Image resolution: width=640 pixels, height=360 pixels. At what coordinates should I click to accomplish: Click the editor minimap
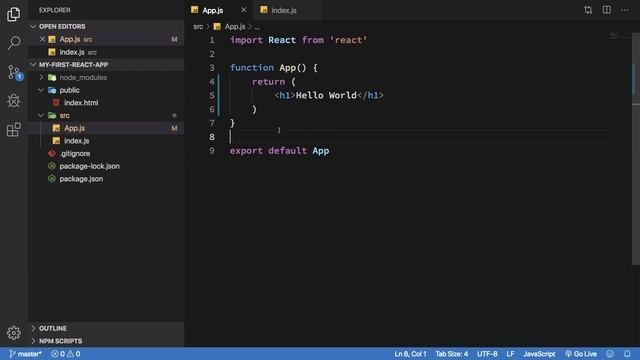(620, 36)
